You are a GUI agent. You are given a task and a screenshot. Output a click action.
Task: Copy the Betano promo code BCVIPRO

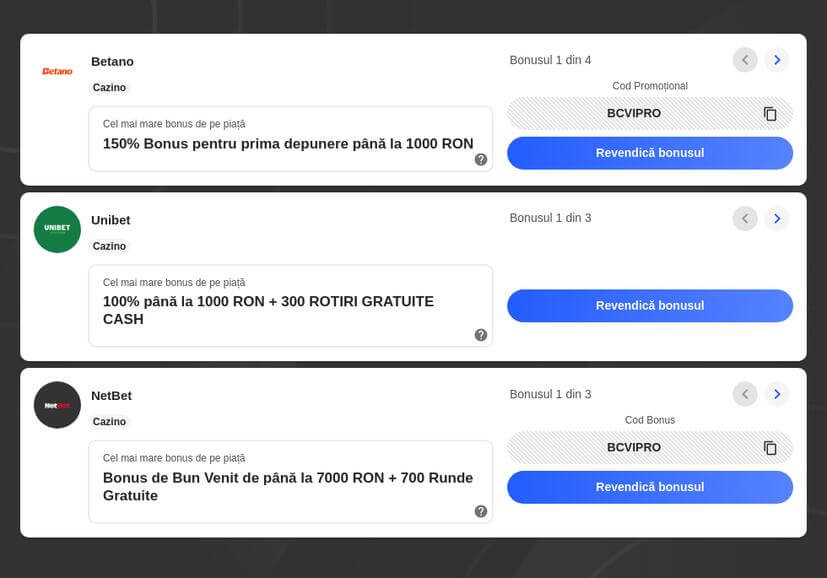[x=770, y=114]
